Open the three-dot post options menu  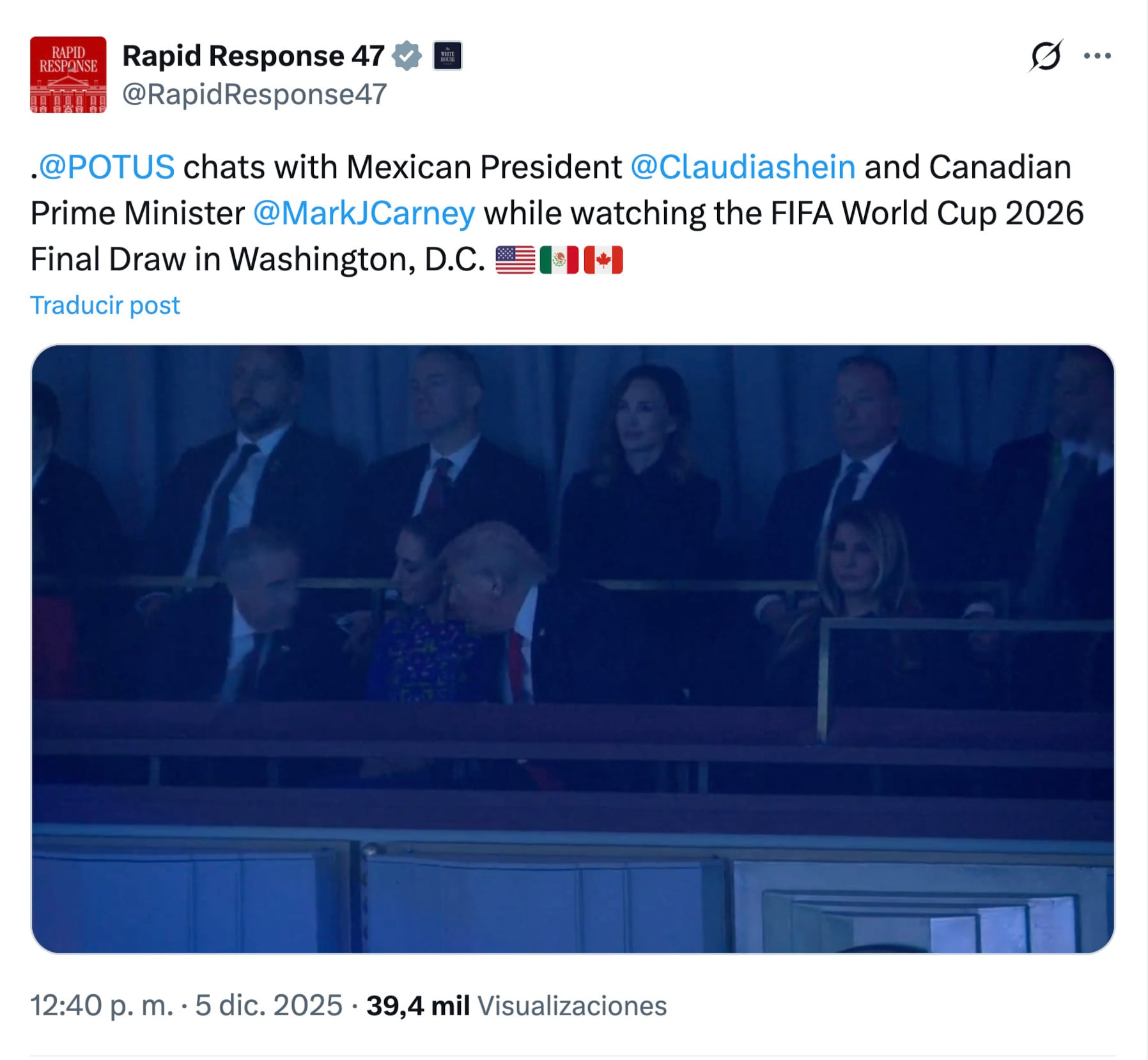point(1097,54)
